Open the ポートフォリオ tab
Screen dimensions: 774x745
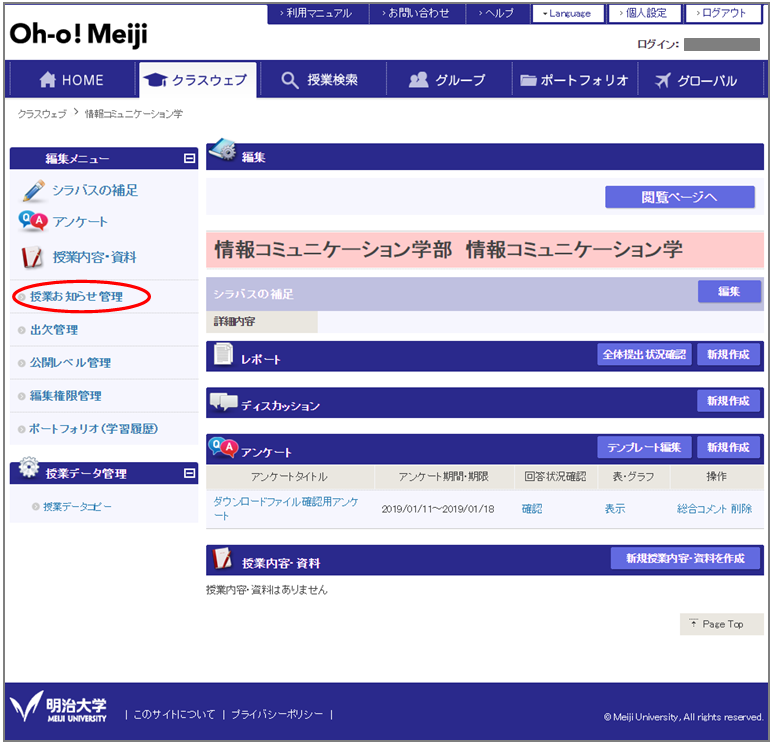[x=575, y=79]
